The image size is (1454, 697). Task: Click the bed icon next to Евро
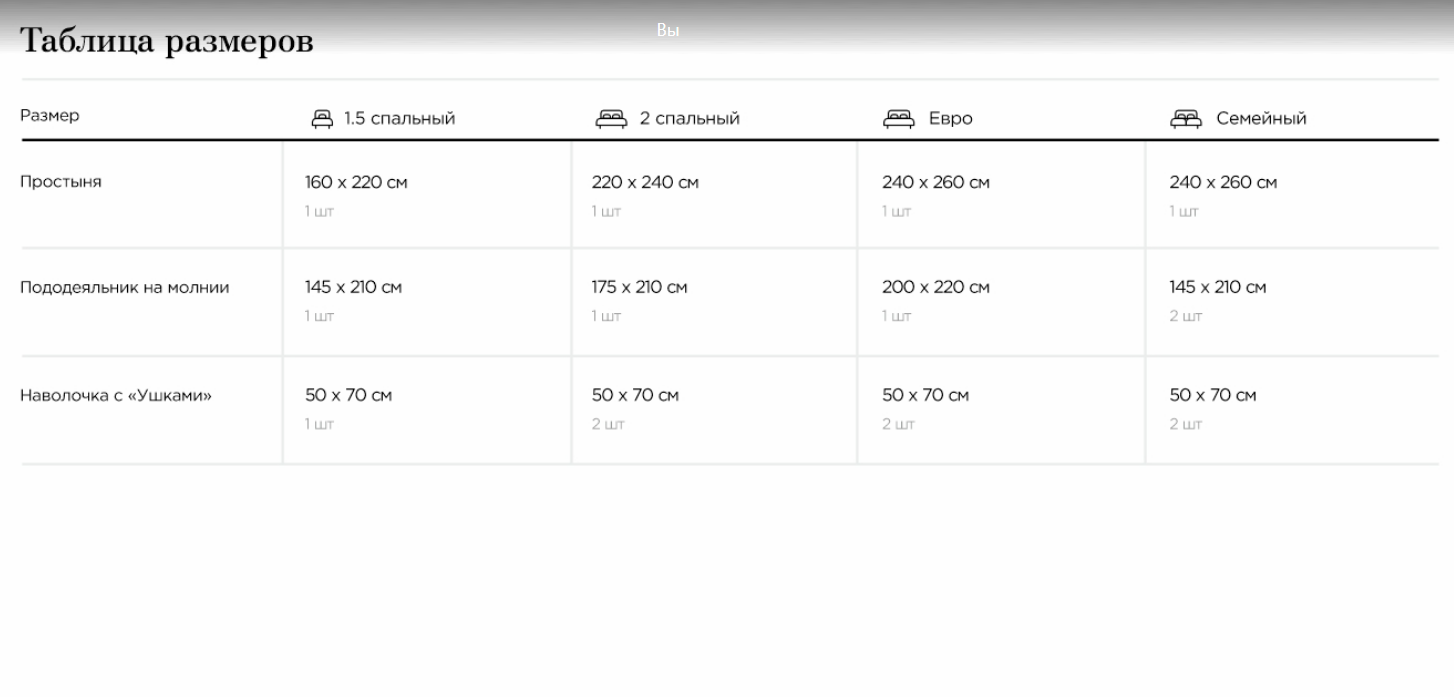[x=898, y=119]
